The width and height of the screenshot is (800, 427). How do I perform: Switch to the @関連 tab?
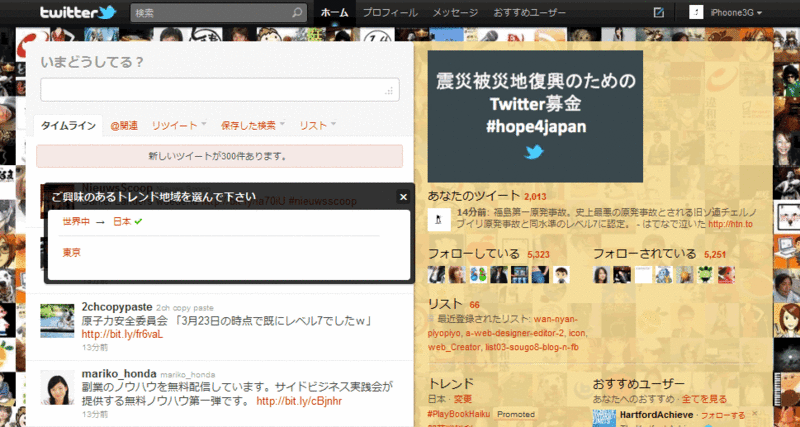point(124,125)
